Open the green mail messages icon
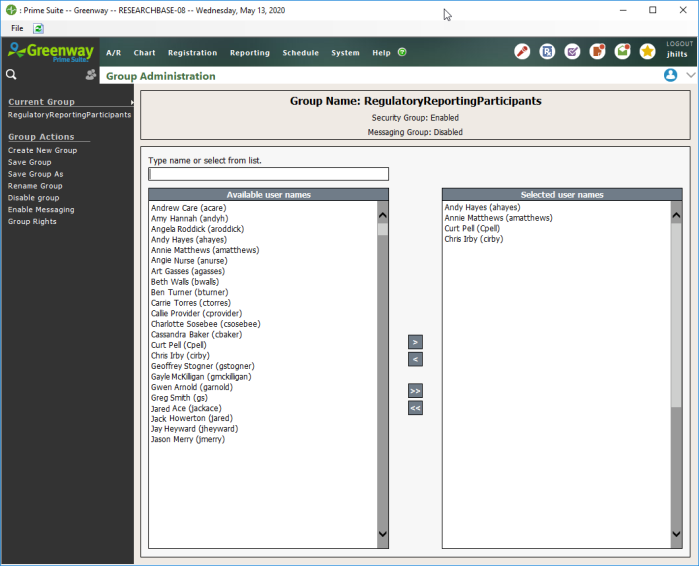This screenshot has height=566, width=699. (x=622, y=52)
